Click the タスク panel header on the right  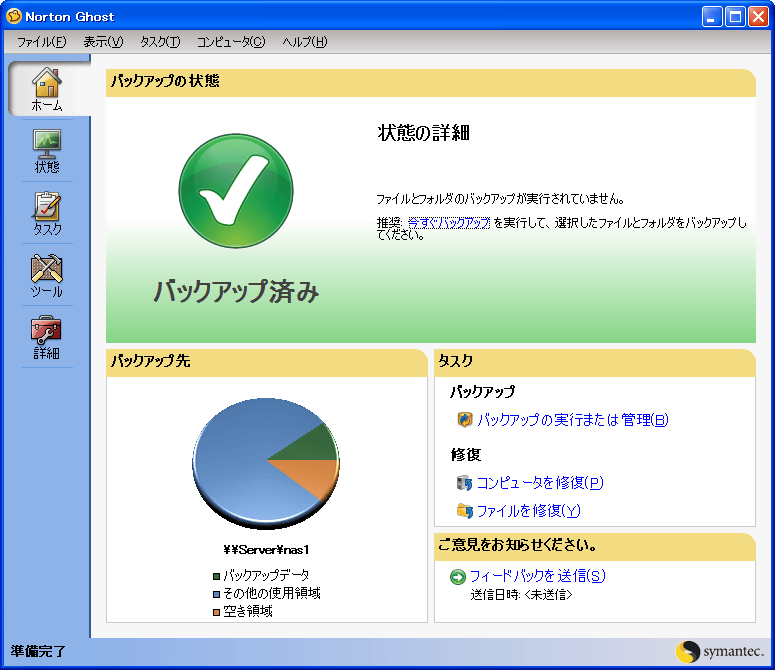595,363
